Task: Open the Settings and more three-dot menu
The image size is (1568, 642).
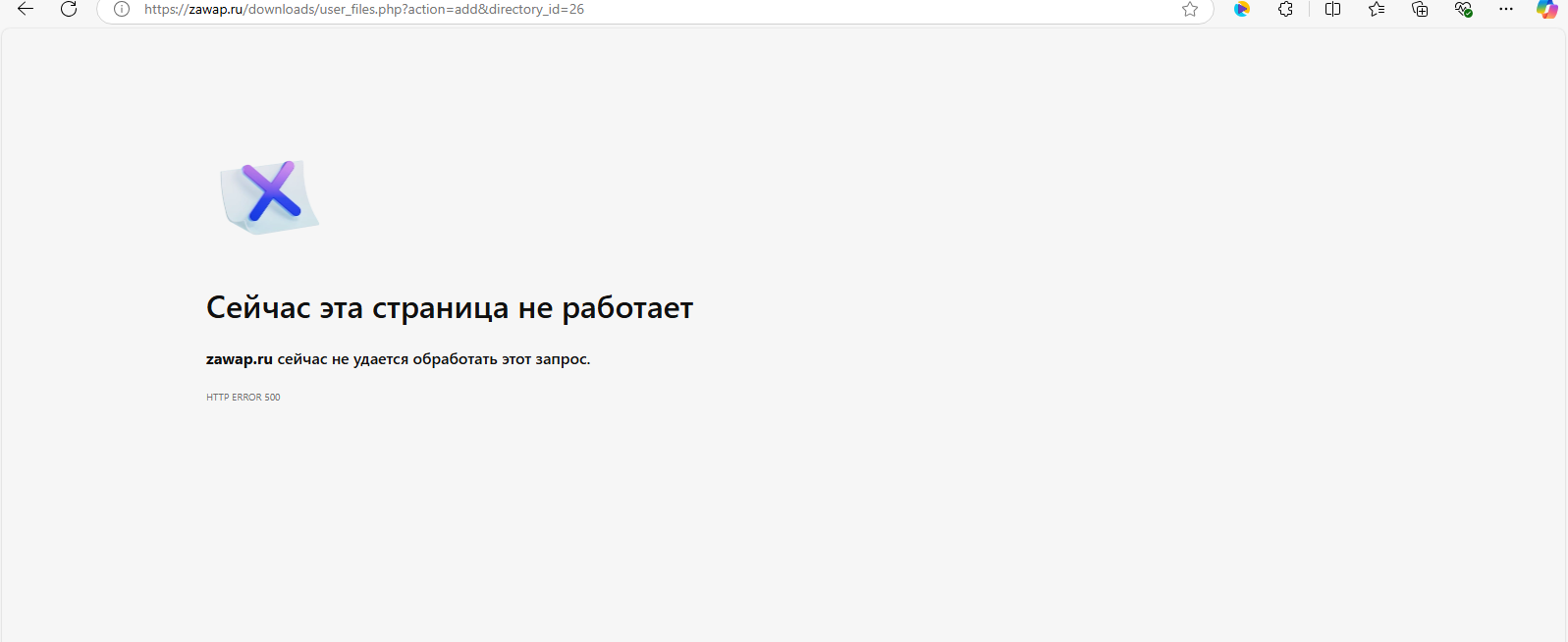Action: click(1506, 9)
